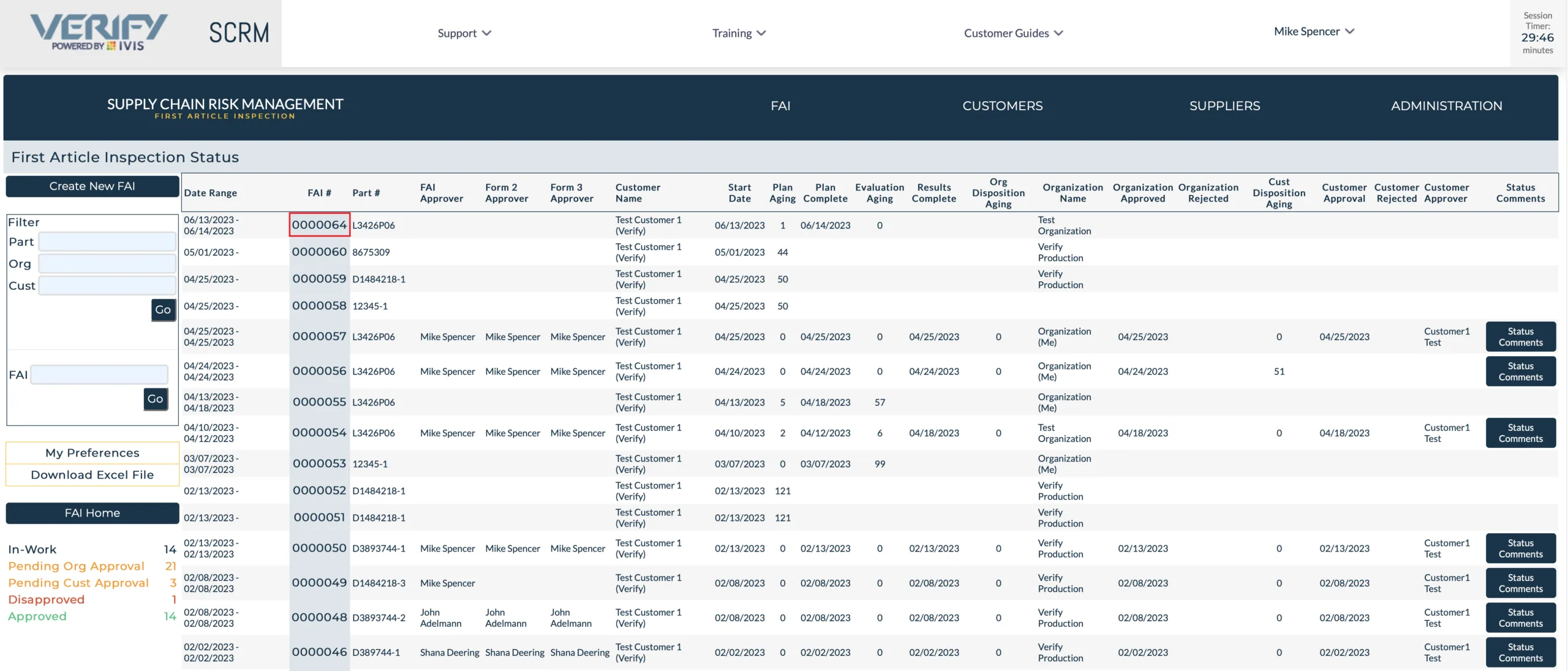Viewport: 1568px width, 671px height.
Task: Click into the Org filter field
Action: click(x=107, y=263)
